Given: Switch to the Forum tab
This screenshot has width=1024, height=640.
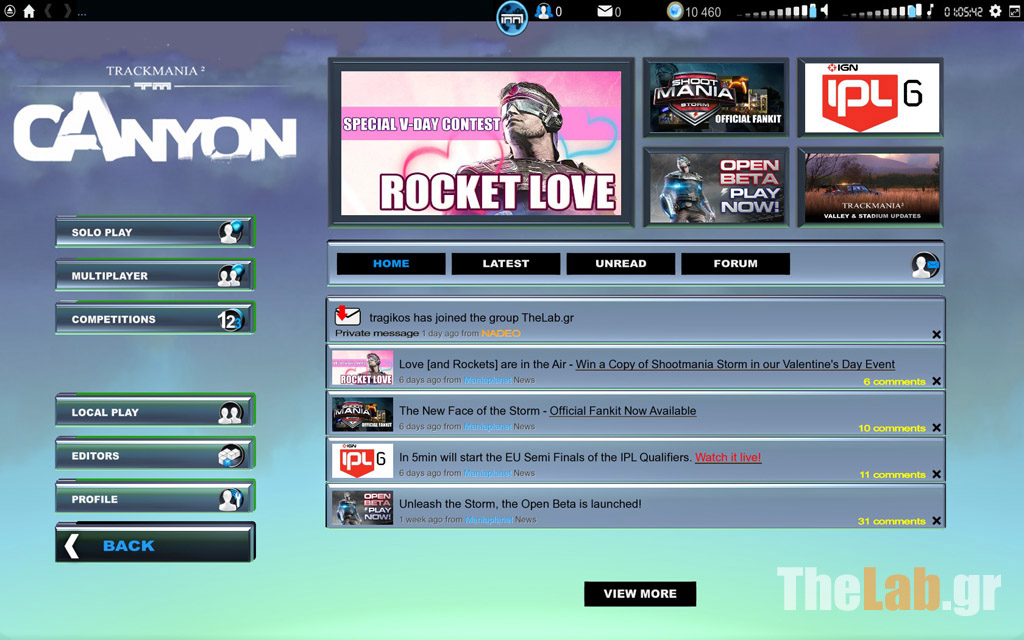Looking at the screenshot, I should (735, 264).
